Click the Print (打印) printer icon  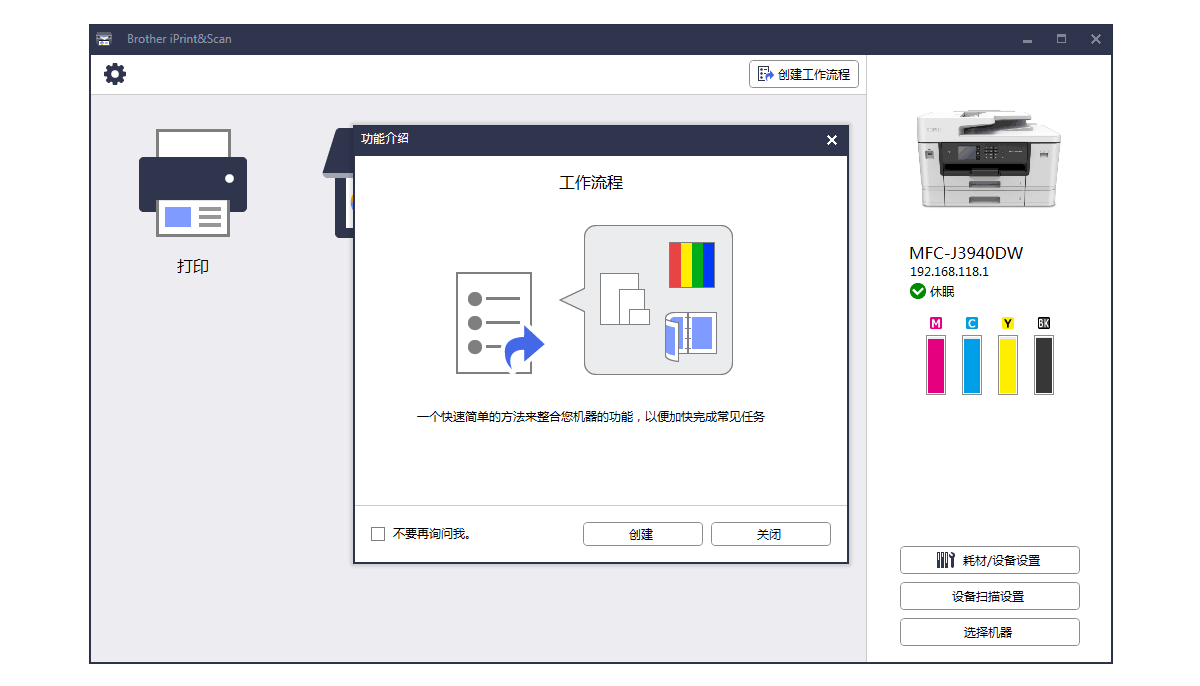[x=193, y=183]
